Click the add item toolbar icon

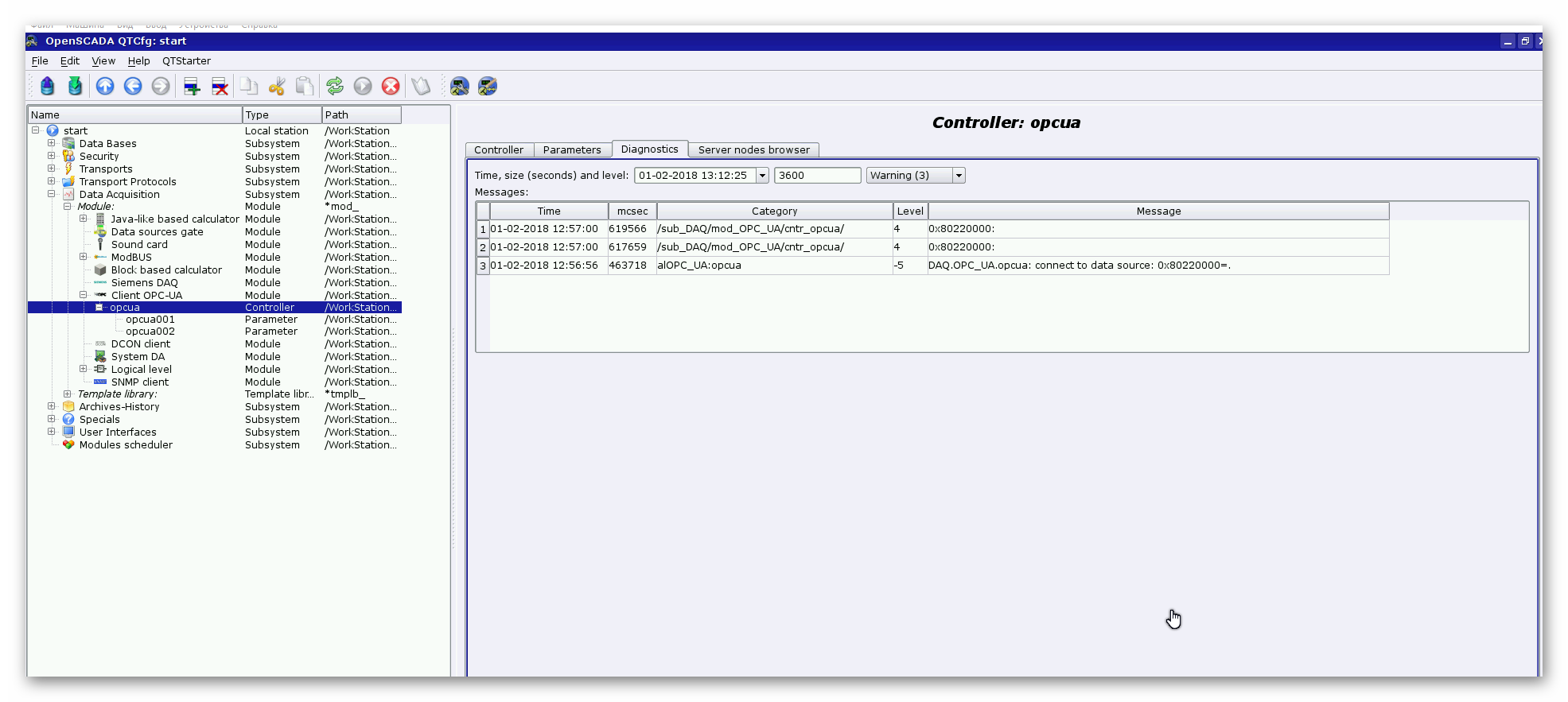[192, 86]
